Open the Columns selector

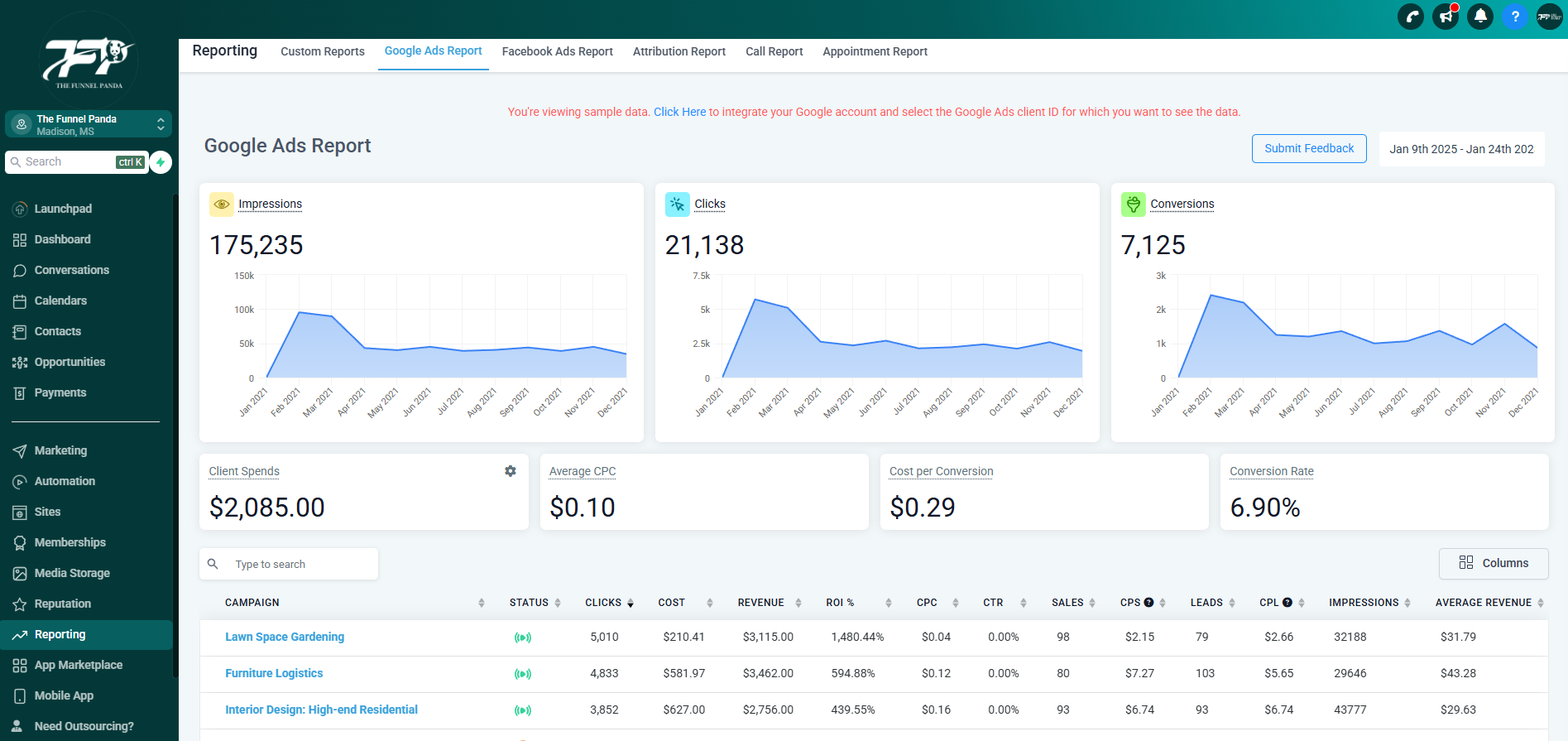[1494, 563]
